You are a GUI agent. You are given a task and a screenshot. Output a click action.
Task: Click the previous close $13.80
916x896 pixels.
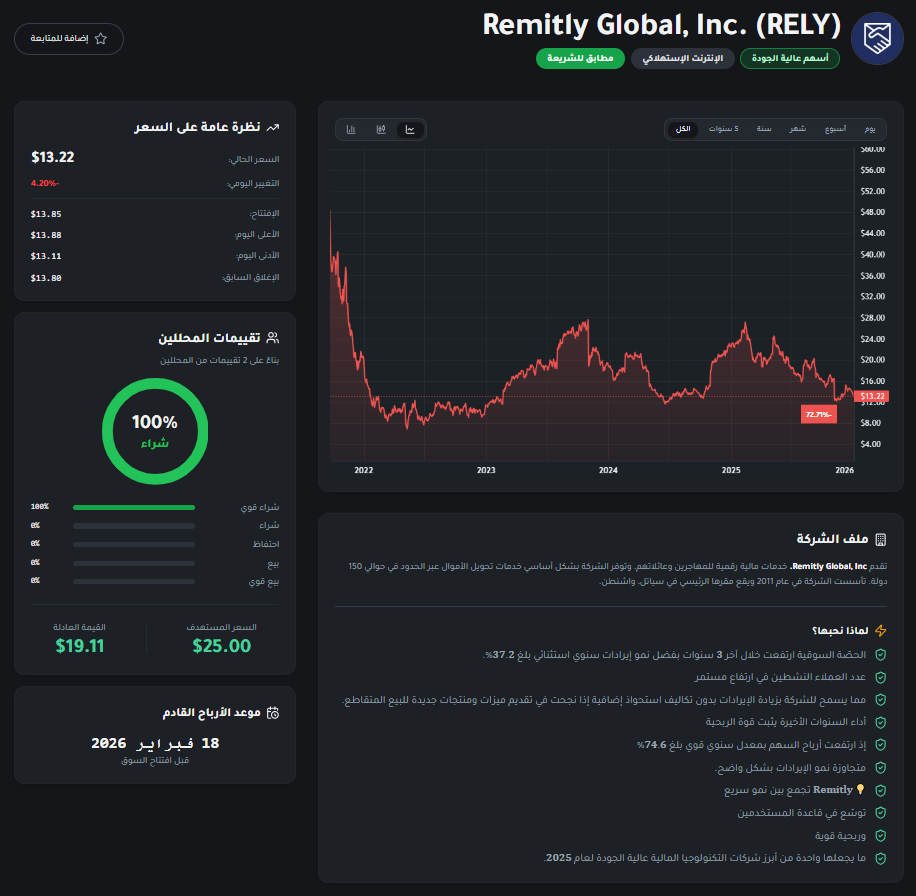coord(46,278)
